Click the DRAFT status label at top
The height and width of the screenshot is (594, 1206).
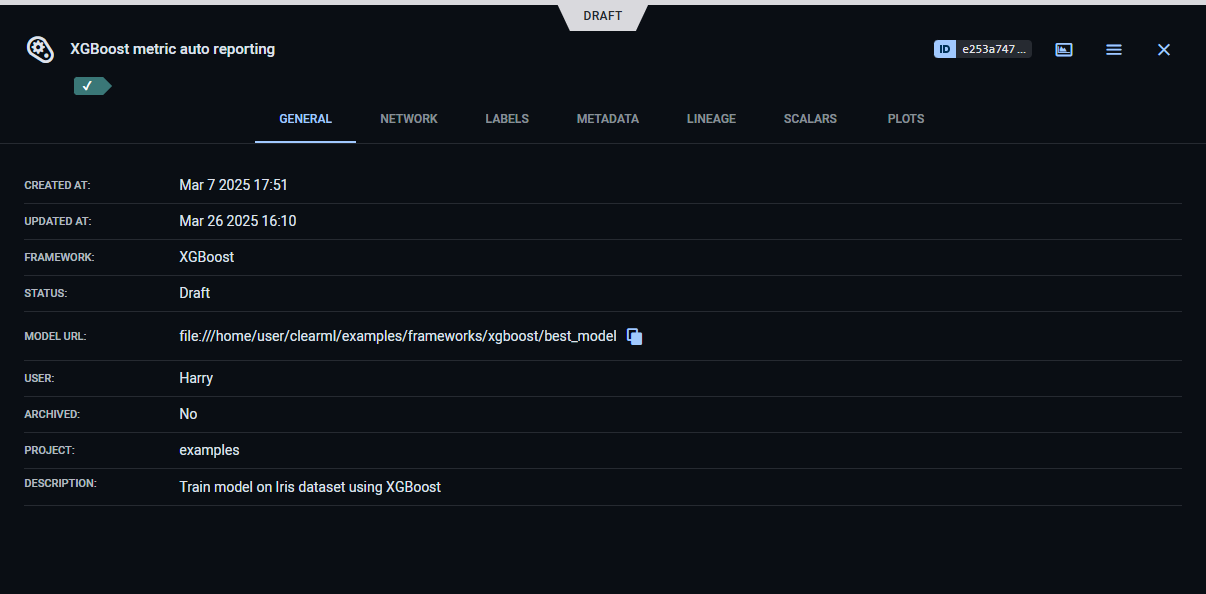click(603, 16)
